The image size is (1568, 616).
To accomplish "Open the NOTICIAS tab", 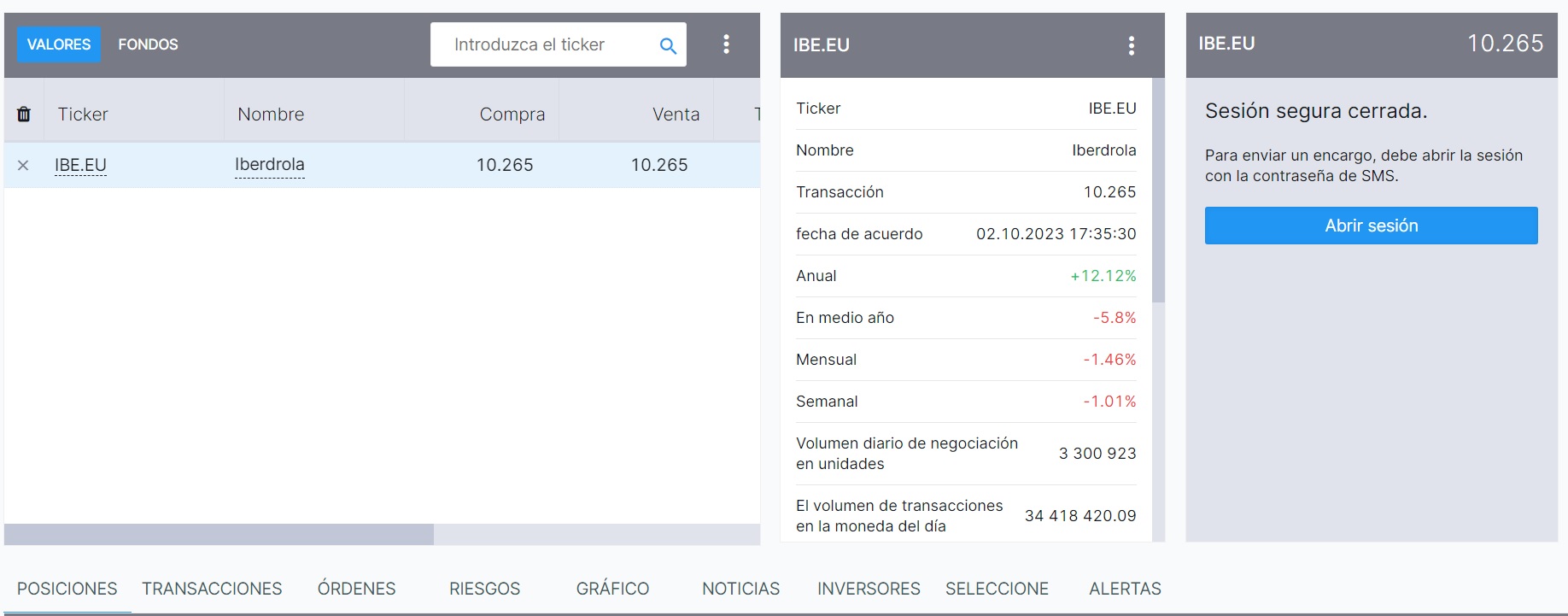I will (x=741, y=589).
